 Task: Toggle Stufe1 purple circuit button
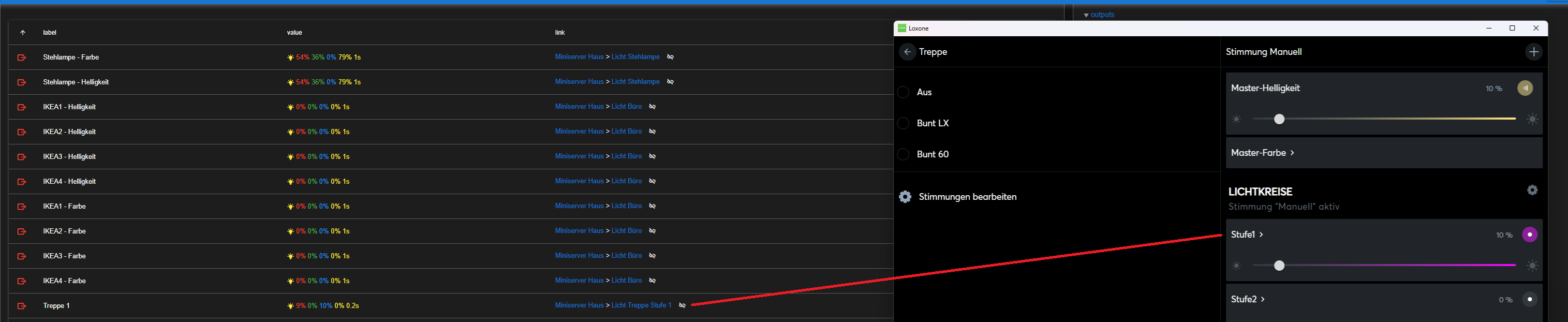tap(1530, 235)
